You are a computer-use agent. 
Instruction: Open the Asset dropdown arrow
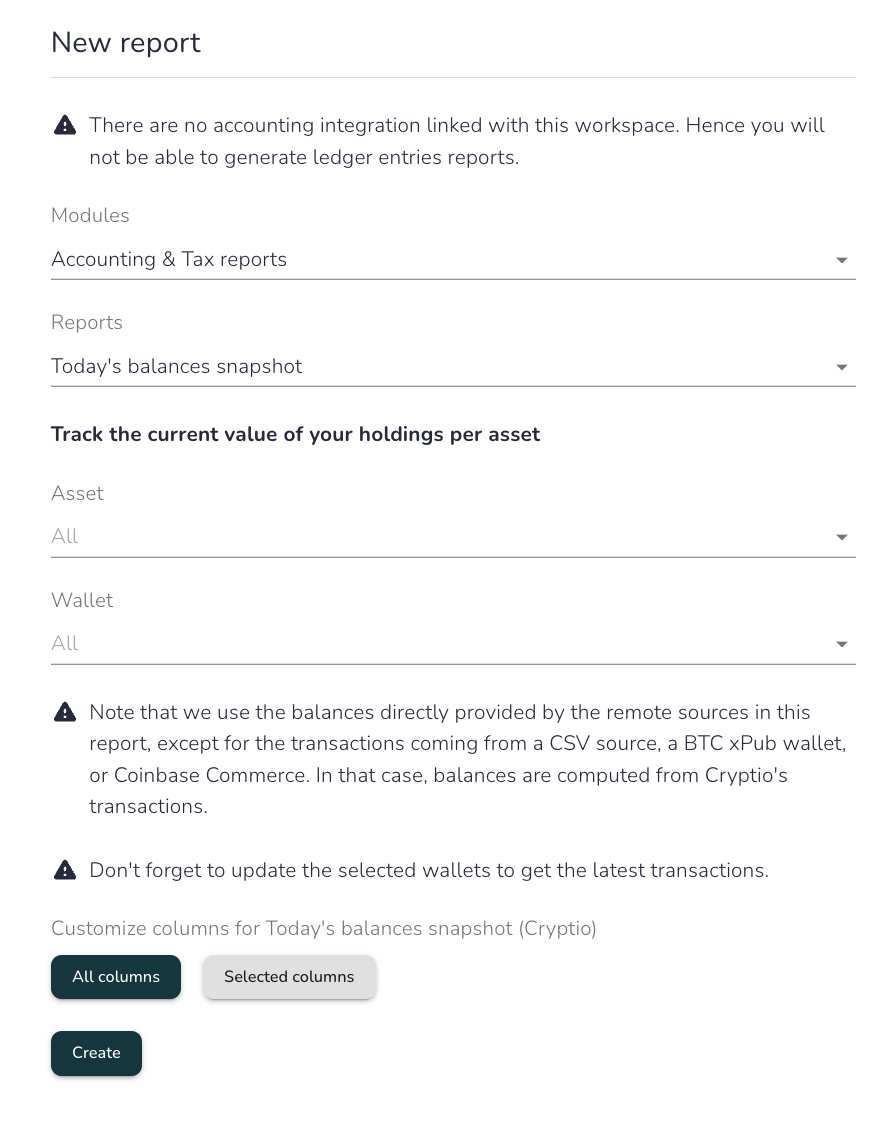842,537
